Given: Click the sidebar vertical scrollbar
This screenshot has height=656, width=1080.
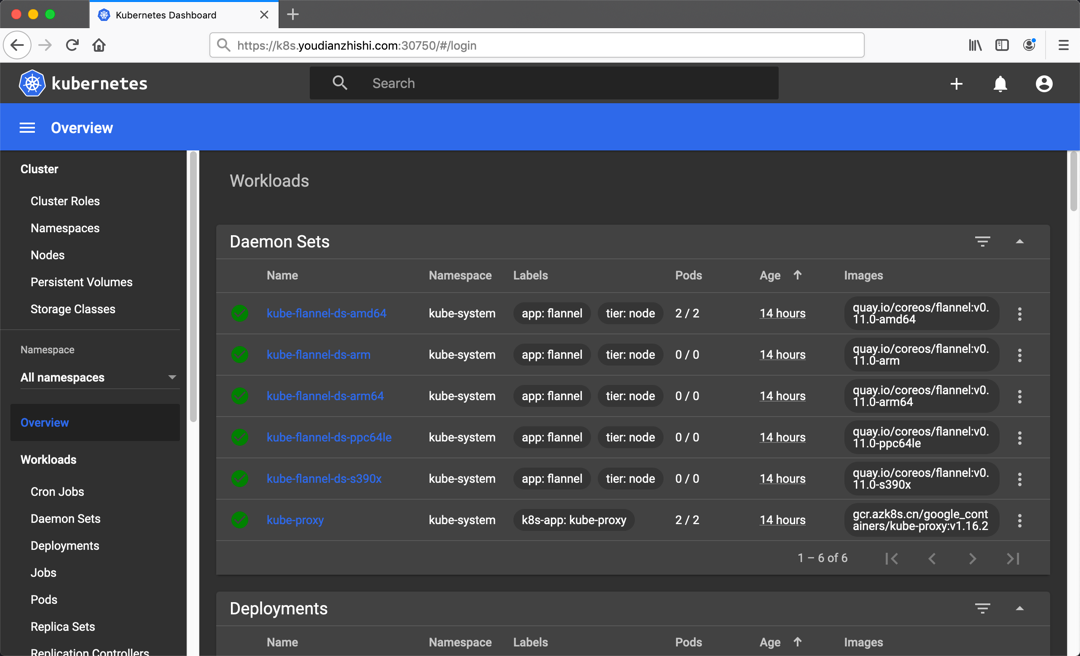Looking at the screenshot, I should click(x=194, y=287).
